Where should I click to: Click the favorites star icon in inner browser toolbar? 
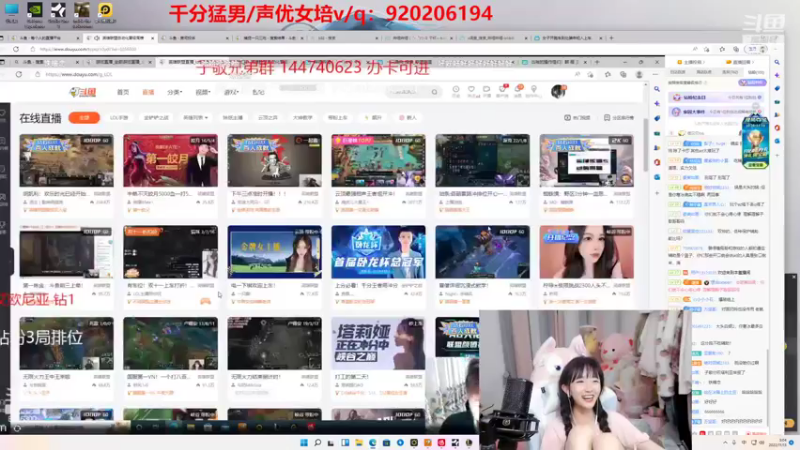tap(607, 74)
